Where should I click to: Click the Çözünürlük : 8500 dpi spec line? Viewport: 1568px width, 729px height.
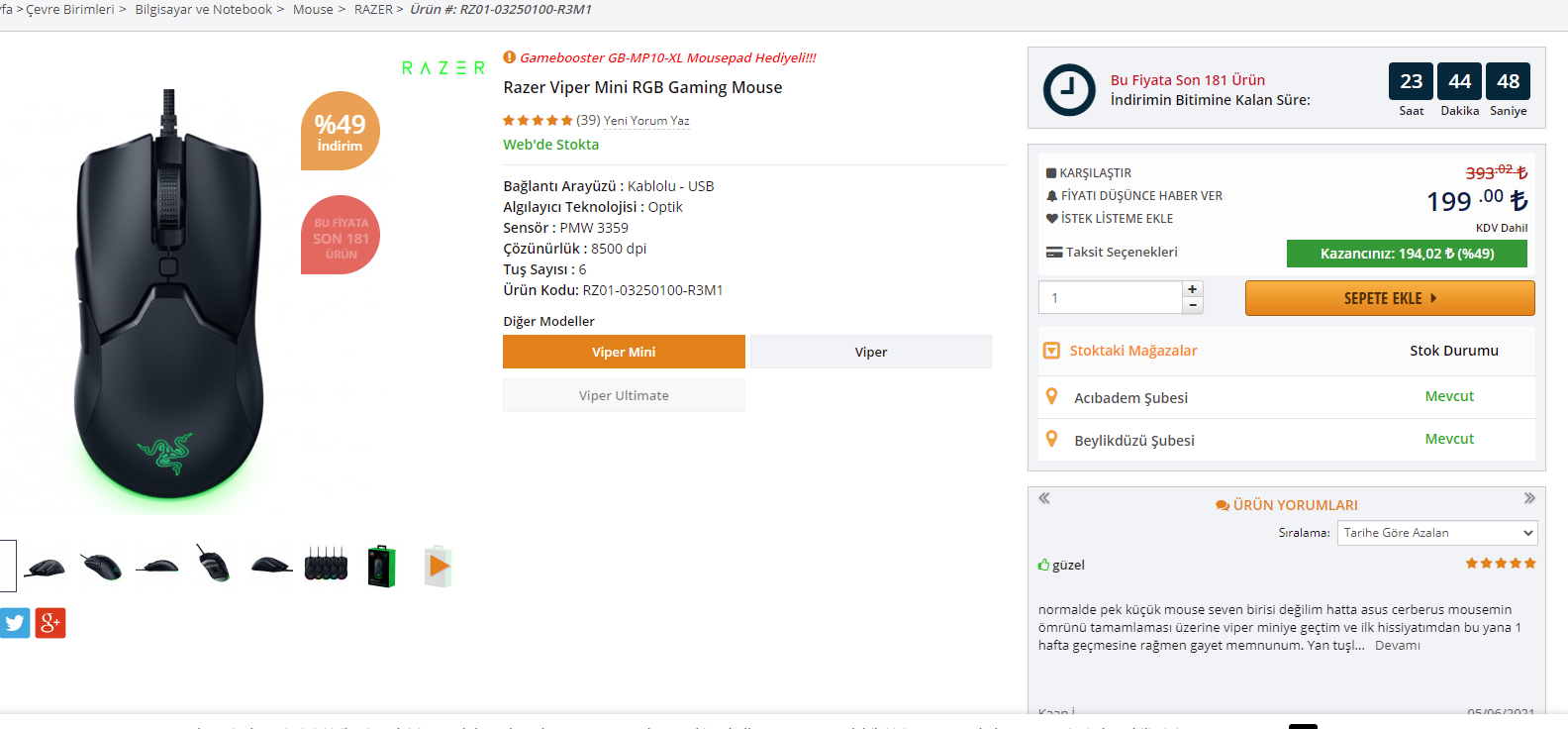point(574,249)
